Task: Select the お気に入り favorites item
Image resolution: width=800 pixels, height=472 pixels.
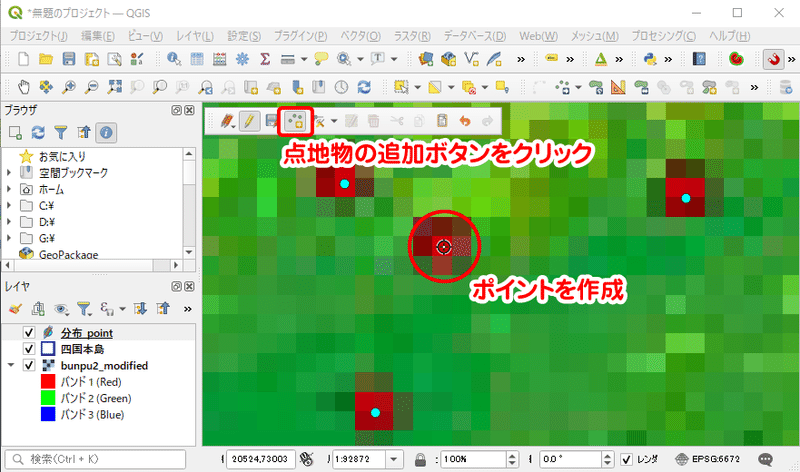Action: pyautogui.click(x=62, y=157)
